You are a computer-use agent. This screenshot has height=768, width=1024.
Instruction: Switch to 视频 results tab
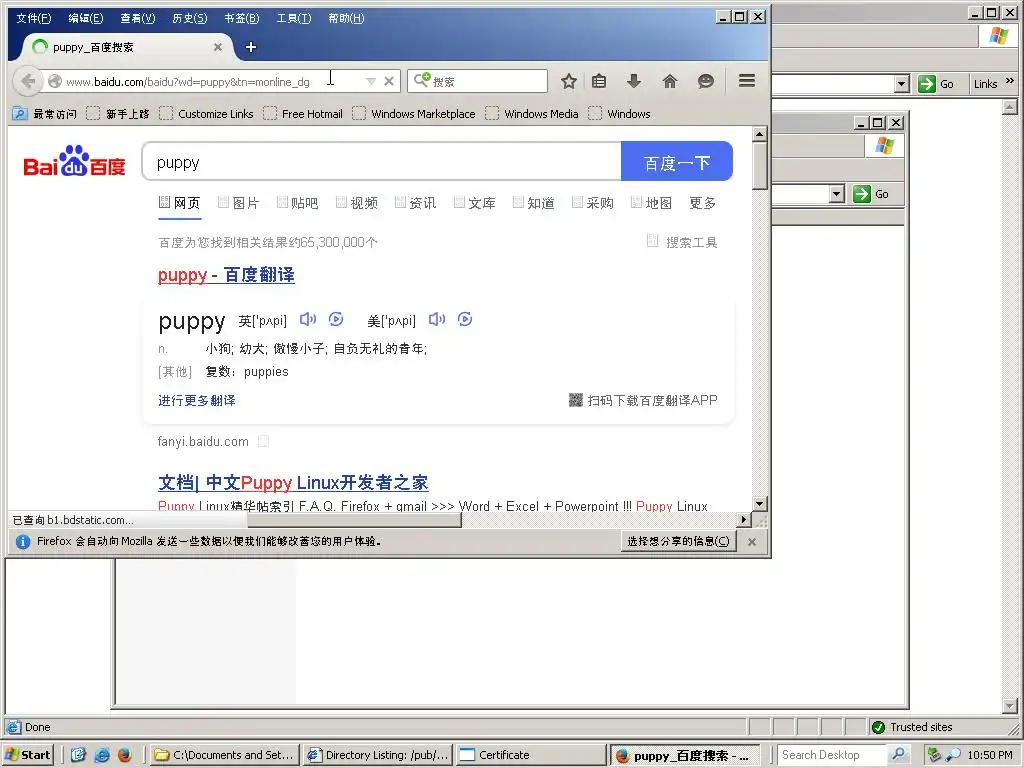tap(357, 203)
